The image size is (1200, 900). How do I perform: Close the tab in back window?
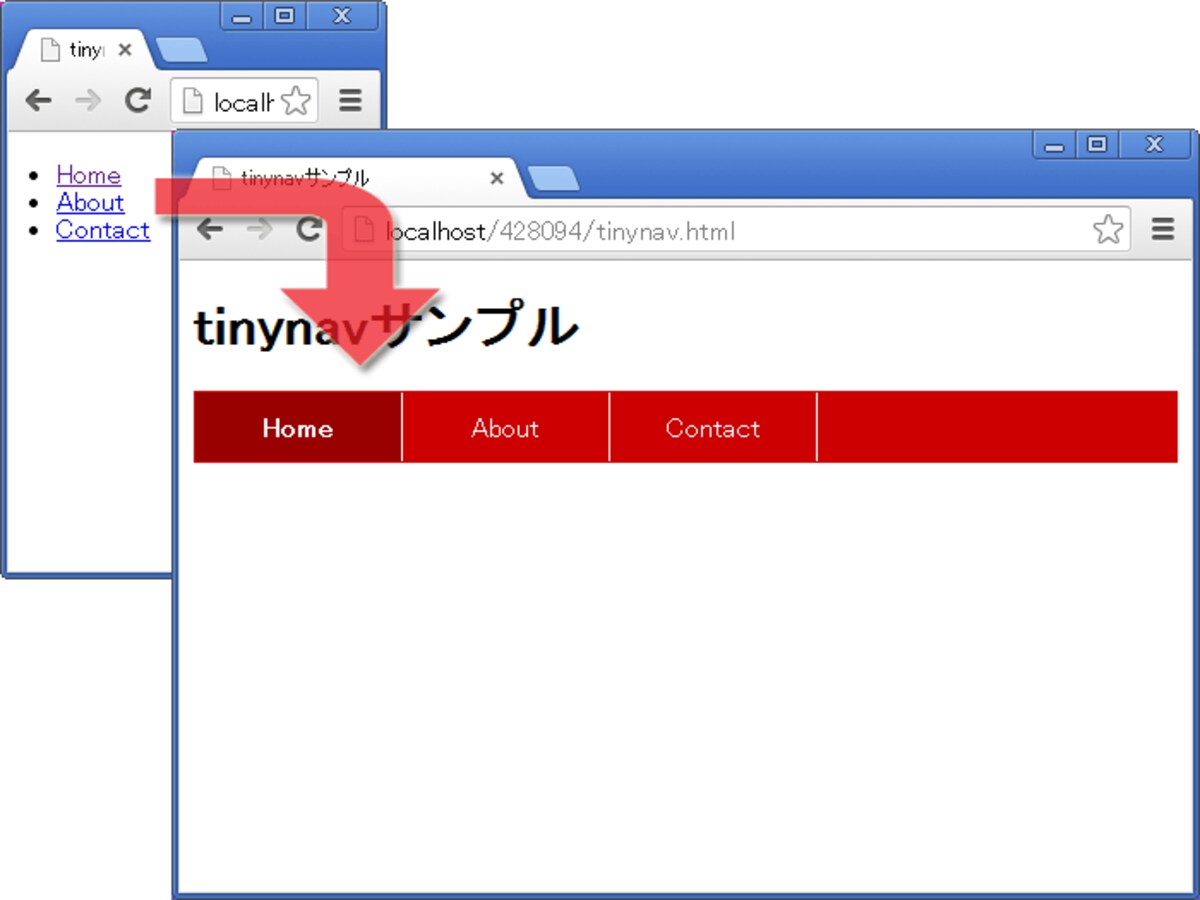(x=125, y=50)
